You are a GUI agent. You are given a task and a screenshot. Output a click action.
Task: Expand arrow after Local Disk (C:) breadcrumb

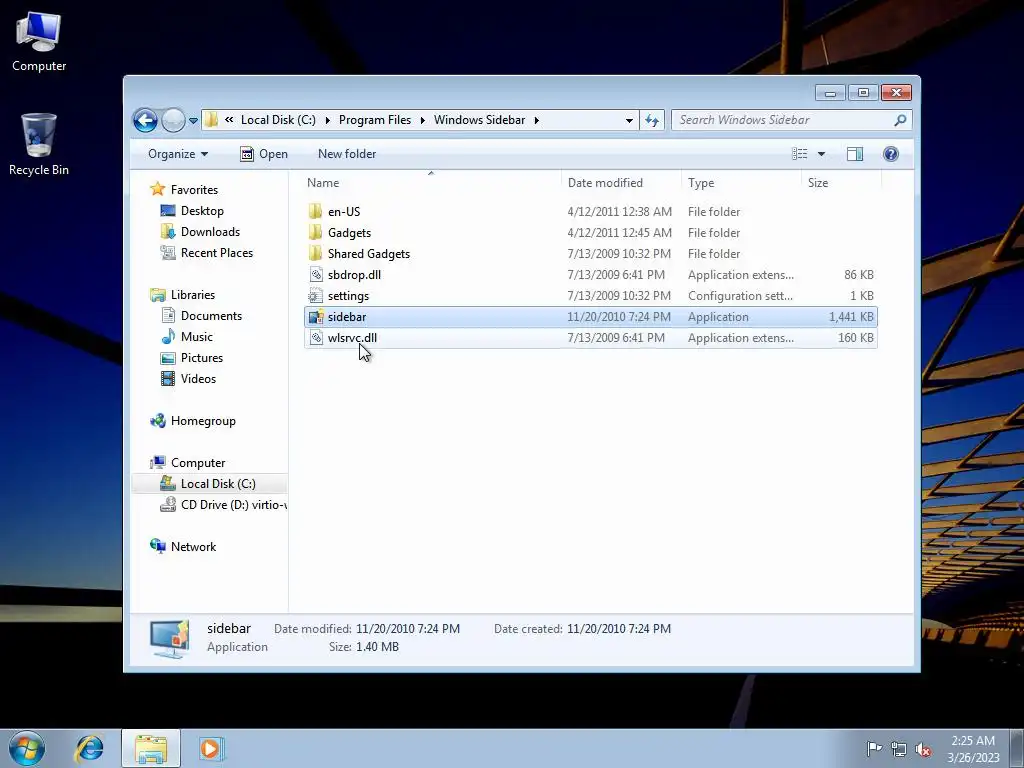[327, 120]
